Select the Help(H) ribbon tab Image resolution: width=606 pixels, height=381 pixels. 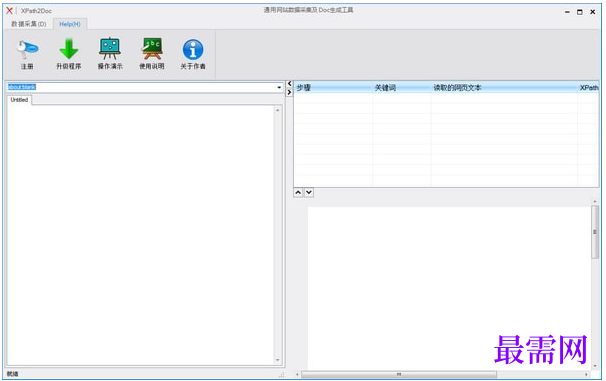tap(70, 24)
